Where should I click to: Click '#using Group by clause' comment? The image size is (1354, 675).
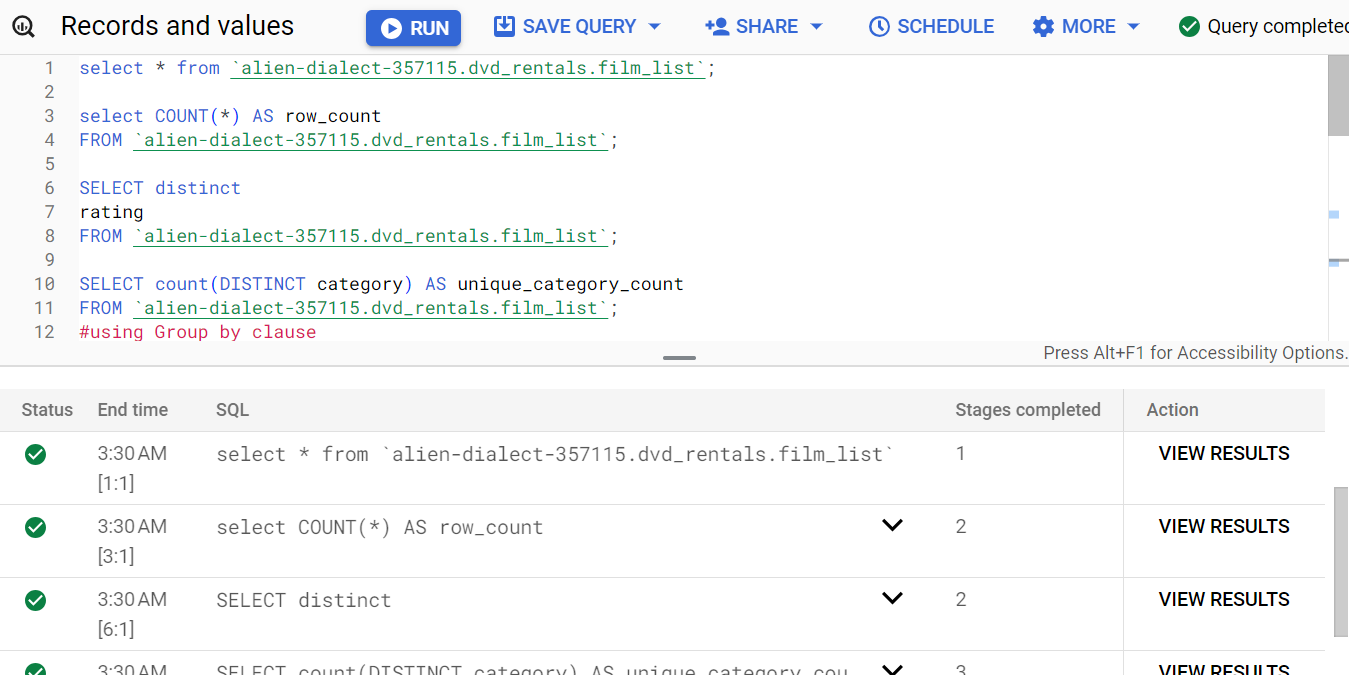coord(198,332)
